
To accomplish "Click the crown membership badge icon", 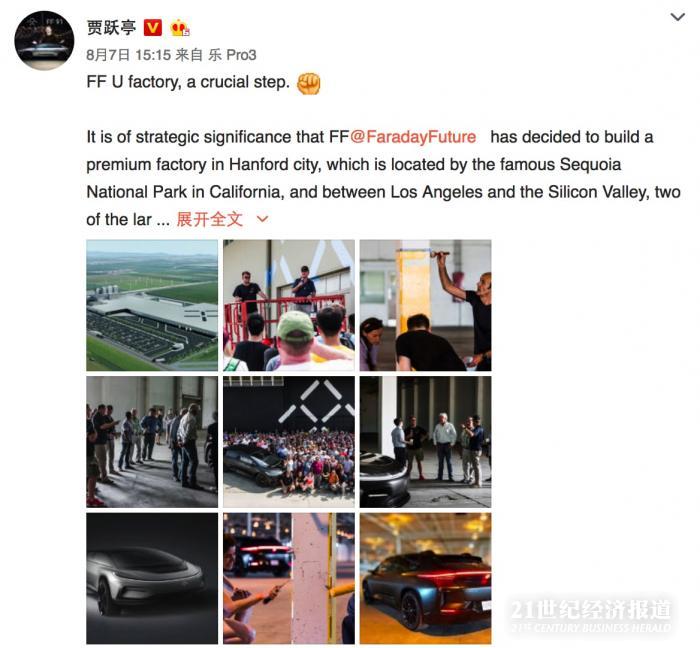I will point(180,28).
